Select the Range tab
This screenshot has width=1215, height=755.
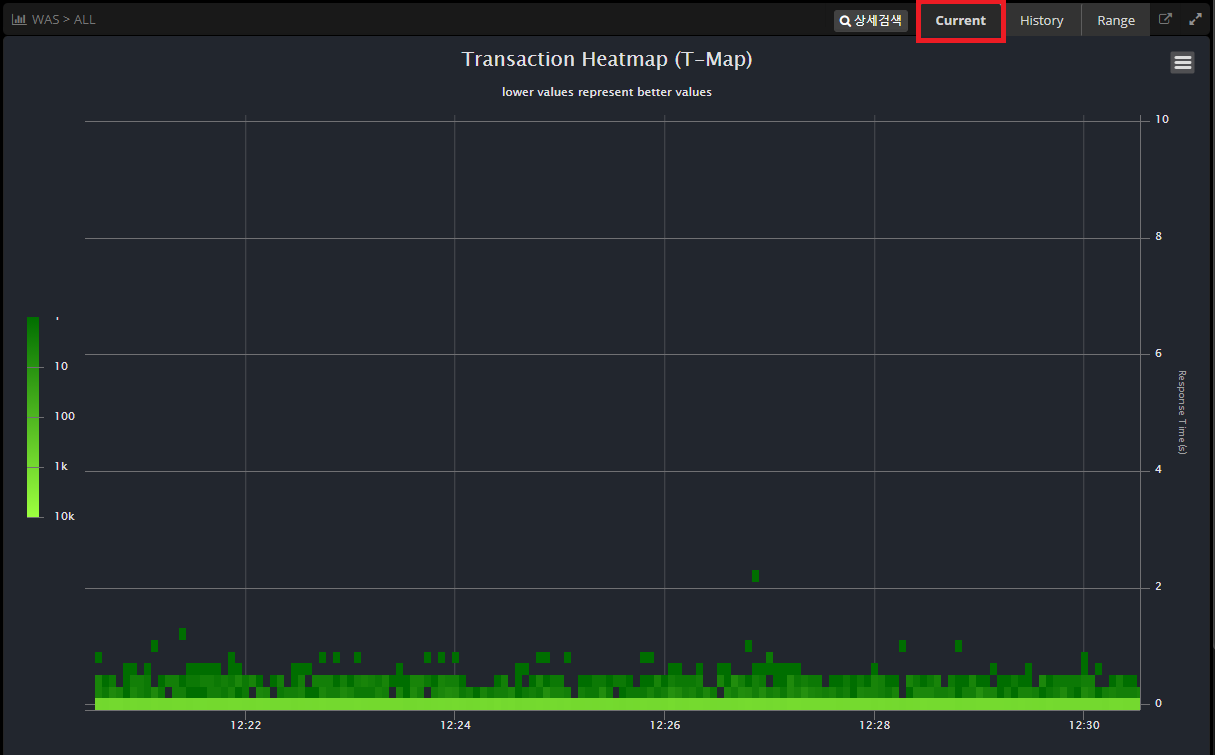pos(1116,20)
